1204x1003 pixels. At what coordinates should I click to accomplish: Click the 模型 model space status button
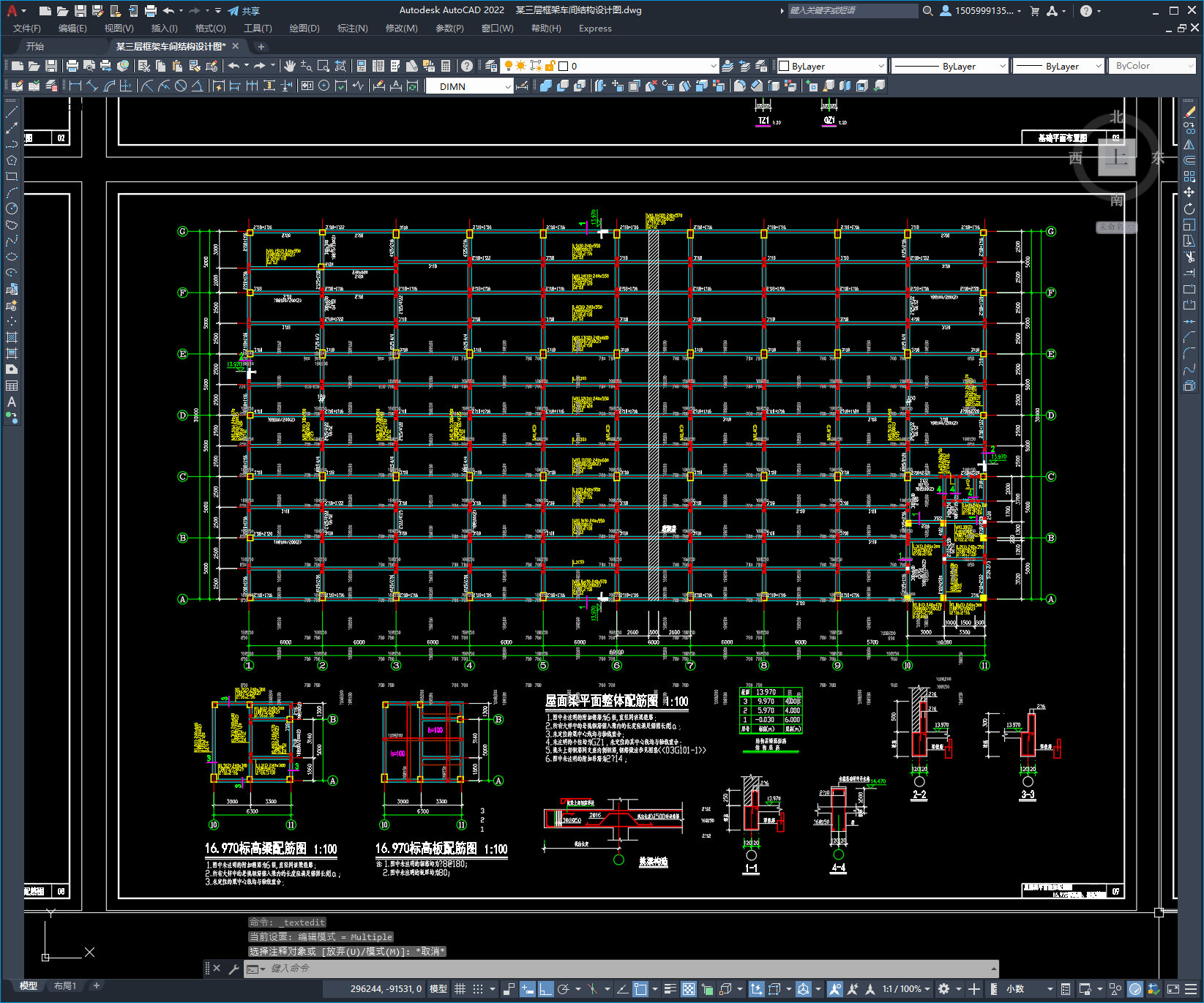438,989
